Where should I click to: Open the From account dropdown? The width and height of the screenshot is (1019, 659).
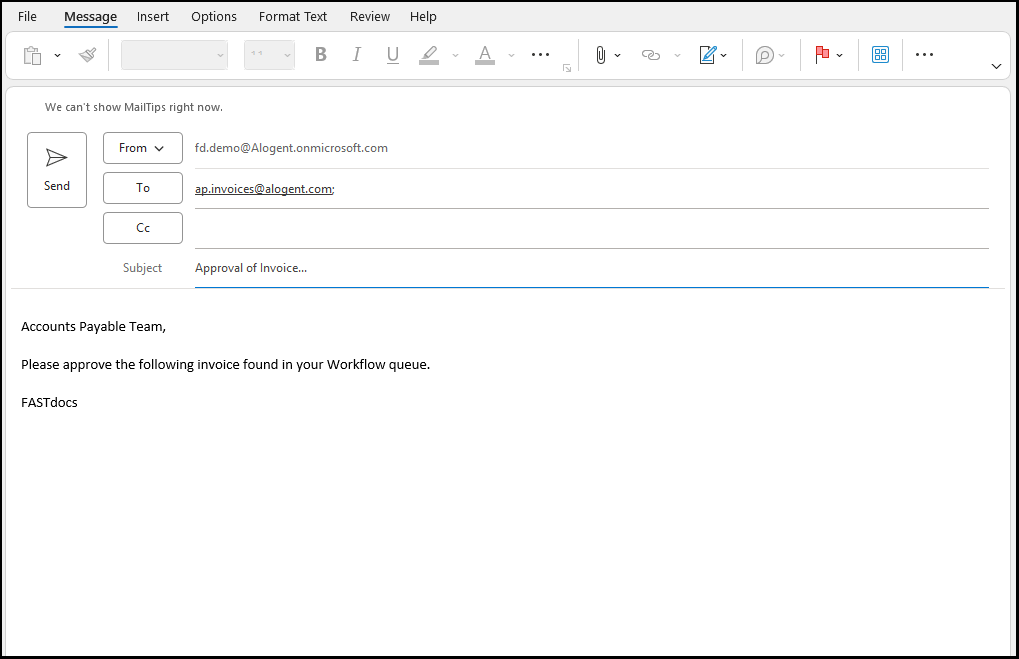142,148
